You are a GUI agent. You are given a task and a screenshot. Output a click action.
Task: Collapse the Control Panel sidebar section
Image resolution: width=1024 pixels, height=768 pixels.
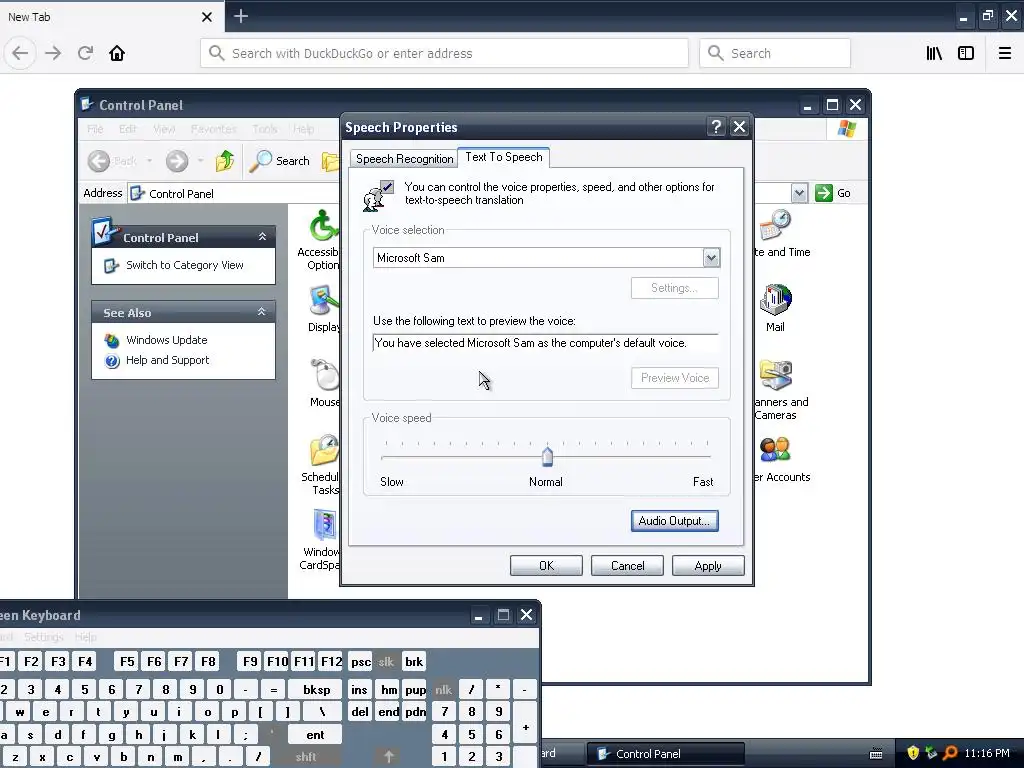(262, 236)
